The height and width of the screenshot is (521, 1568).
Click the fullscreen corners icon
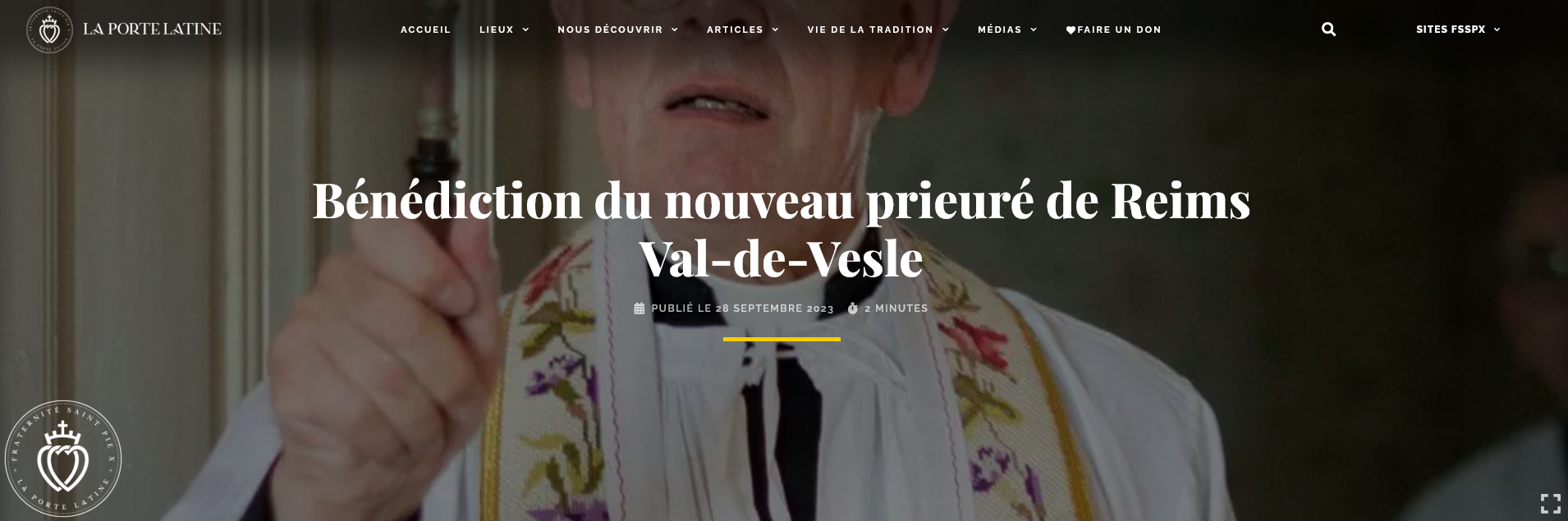pos(1550,503)
